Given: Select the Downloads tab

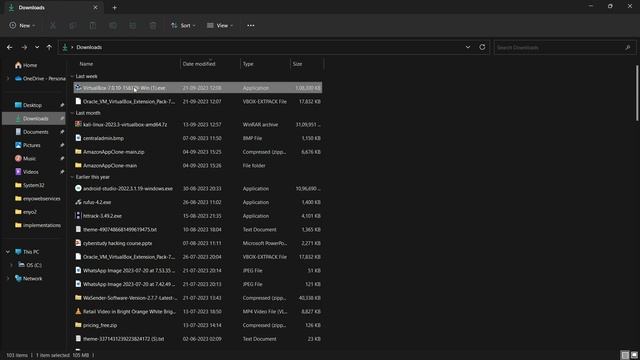Looking at the screenshot, I should point(52,7).
